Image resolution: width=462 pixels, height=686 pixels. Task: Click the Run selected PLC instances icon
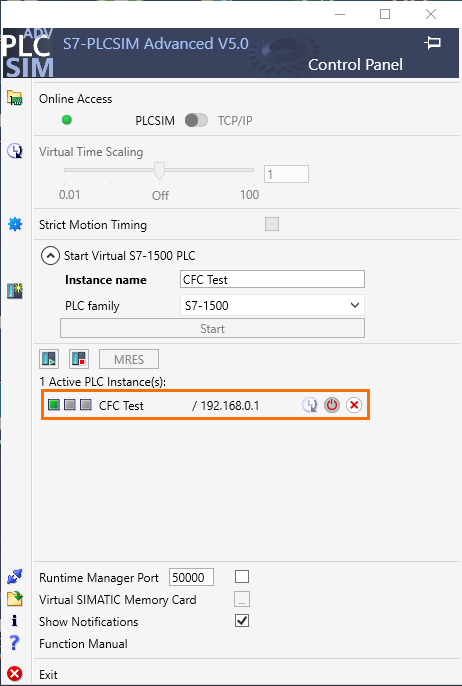coord(49,359)
